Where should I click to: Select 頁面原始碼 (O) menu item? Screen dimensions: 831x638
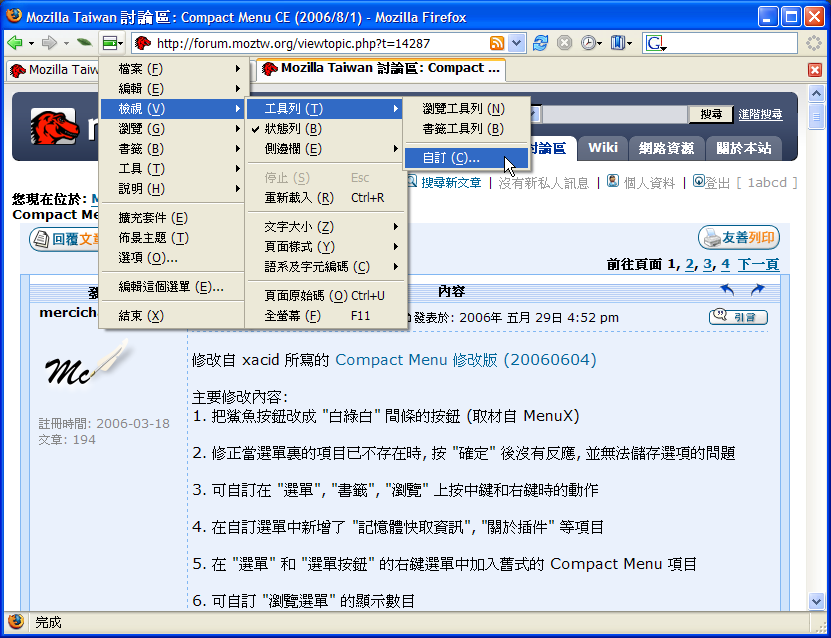point(325,296)
